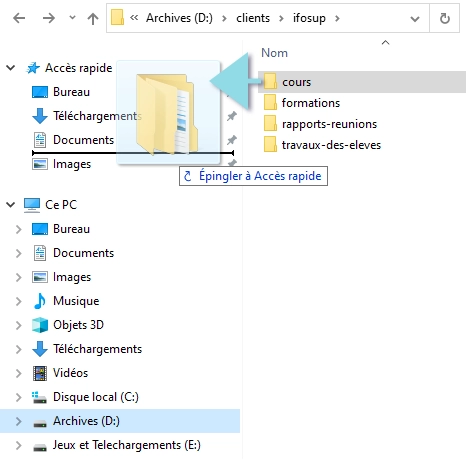Open the formations folder
The height and width of the screenshot is (465, 466).
(x=311, y=103)
